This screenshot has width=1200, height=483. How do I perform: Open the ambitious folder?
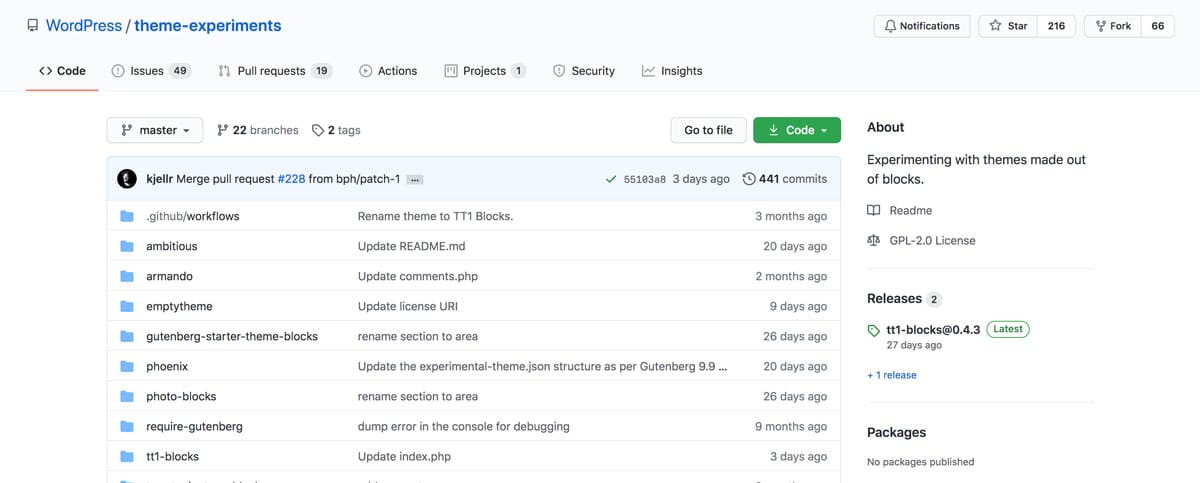click(172, 246)
